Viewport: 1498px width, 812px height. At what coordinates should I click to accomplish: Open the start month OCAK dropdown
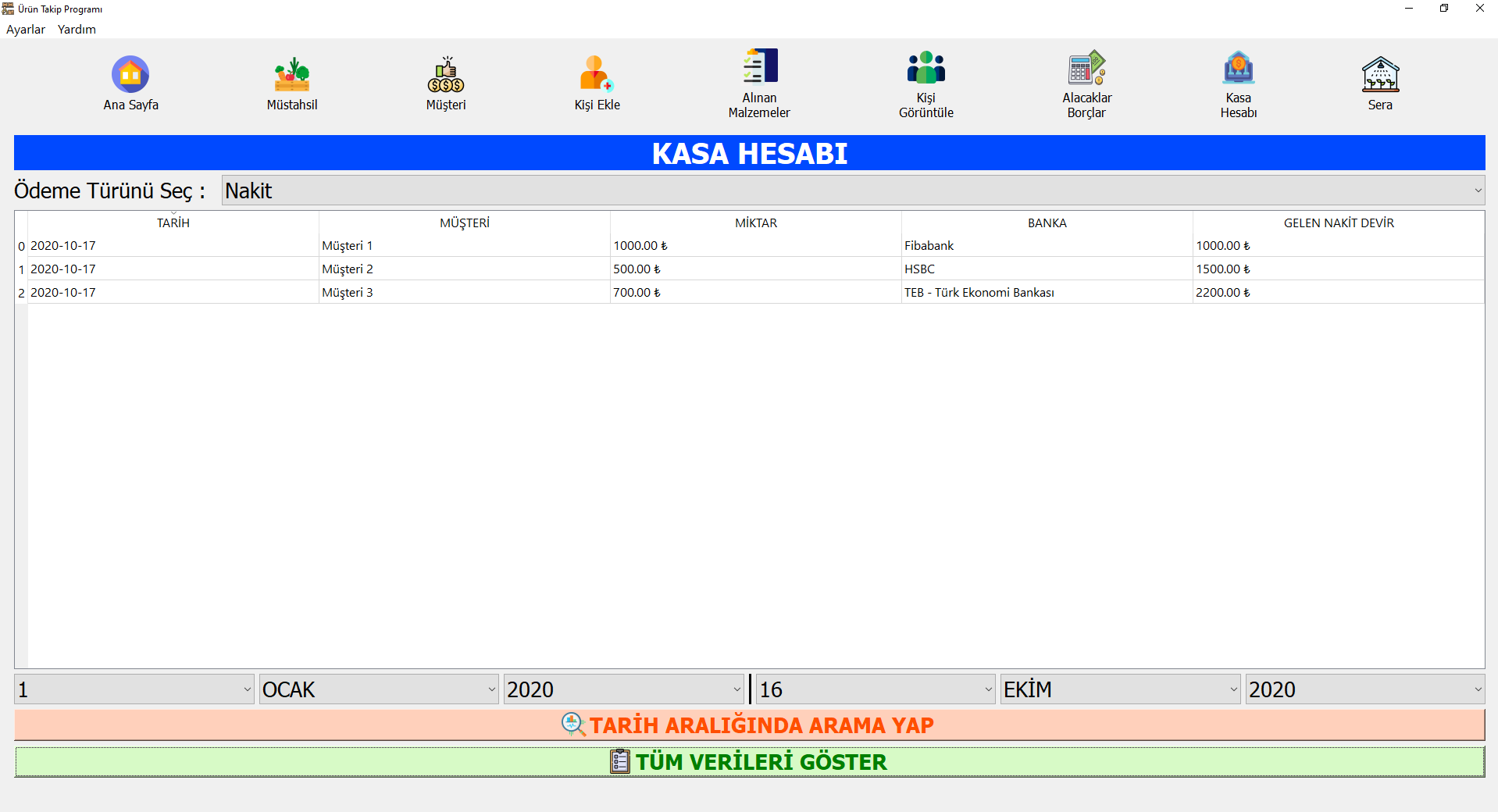[379, 689]
